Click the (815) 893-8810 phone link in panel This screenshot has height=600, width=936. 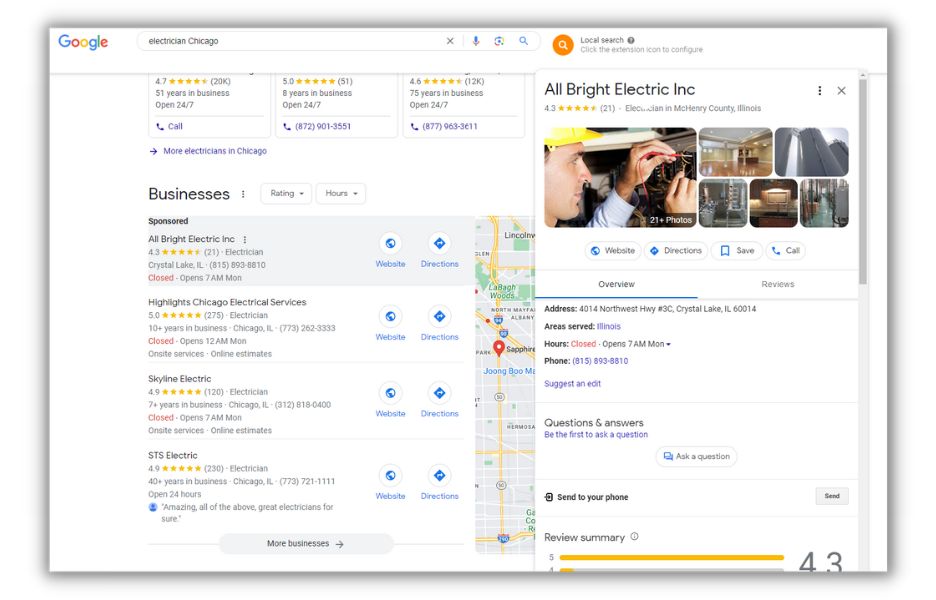[x=600, y=361]
